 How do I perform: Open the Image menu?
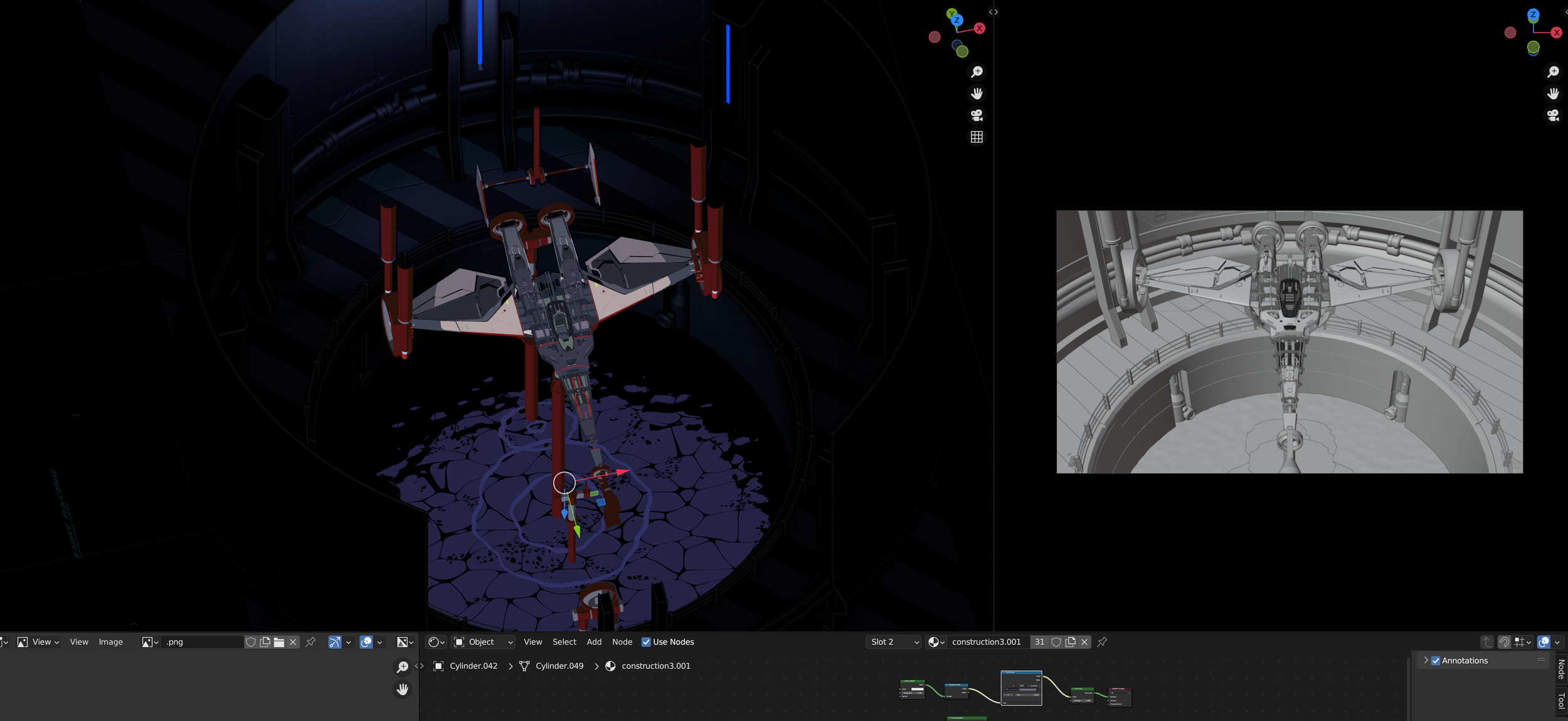(x=110, y=642)
